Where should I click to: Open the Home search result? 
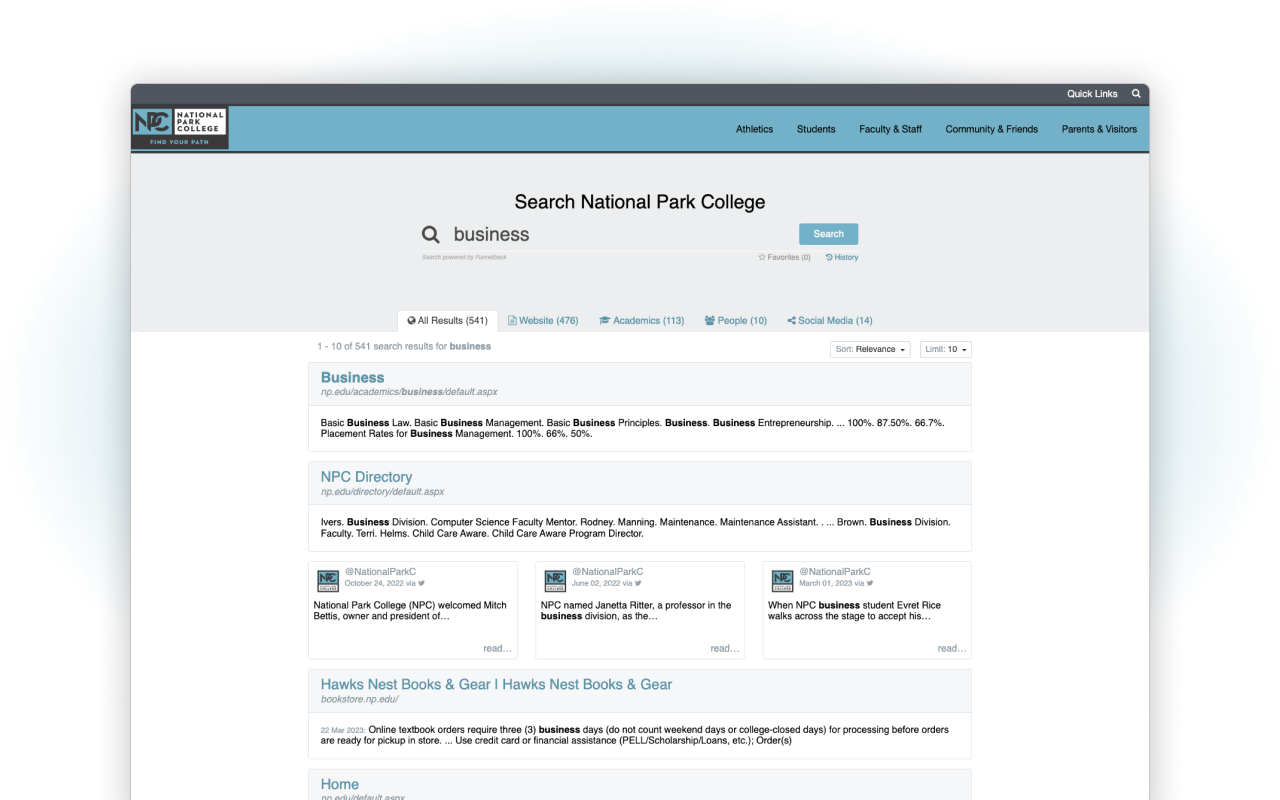pyautogui.click(x=340, y=784)
